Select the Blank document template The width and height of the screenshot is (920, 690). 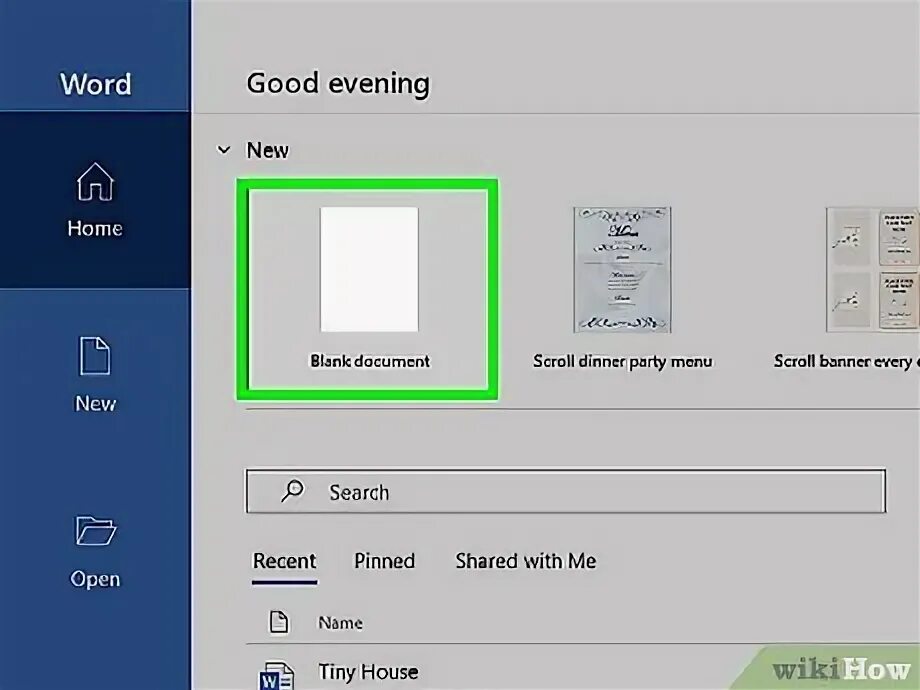tap(369, 289)
